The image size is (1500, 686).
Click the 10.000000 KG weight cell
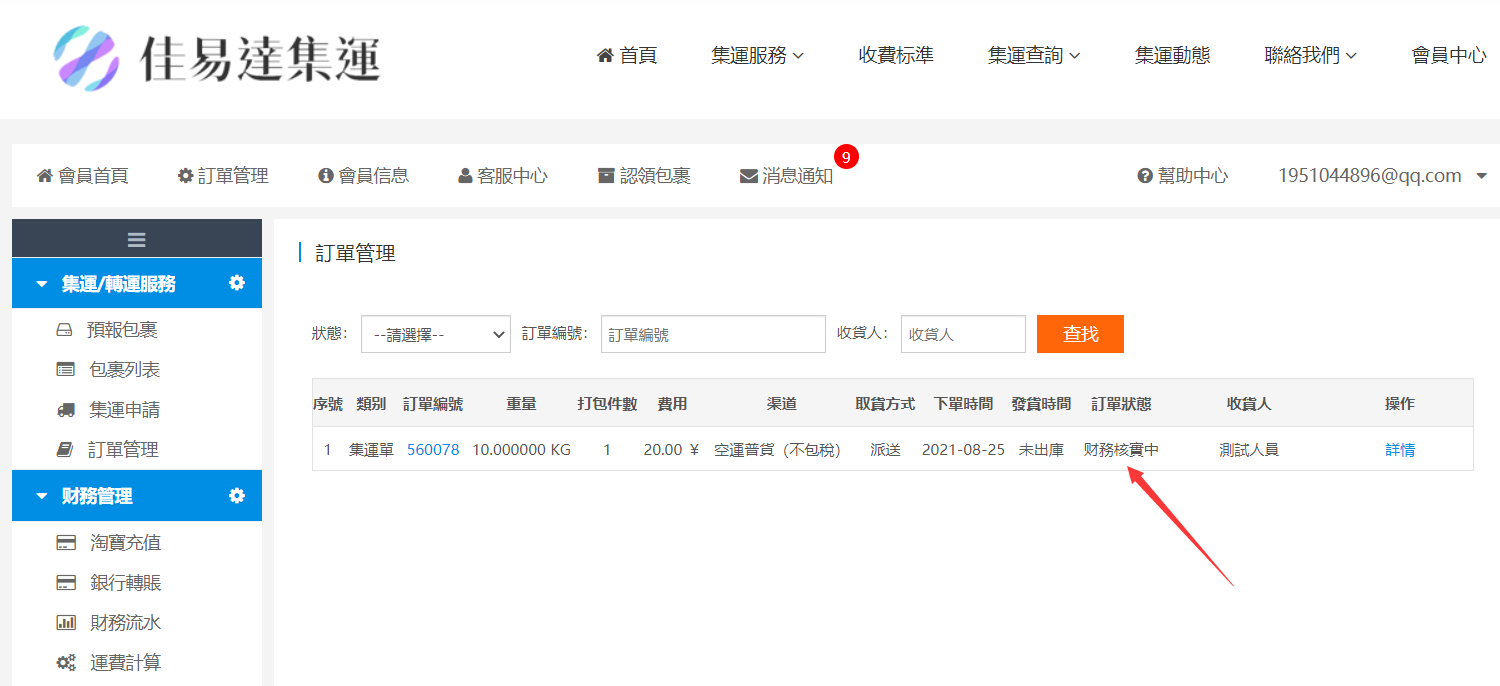521,450
